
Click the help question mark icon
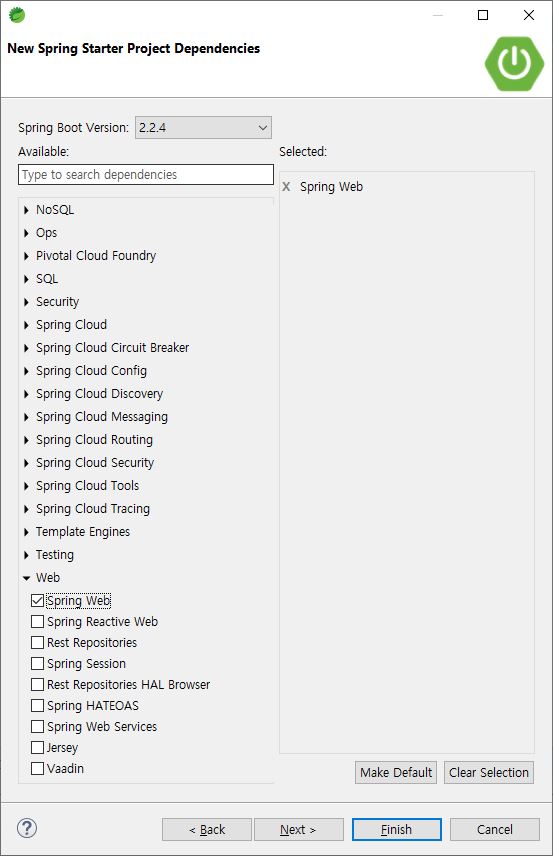[27, 828]
